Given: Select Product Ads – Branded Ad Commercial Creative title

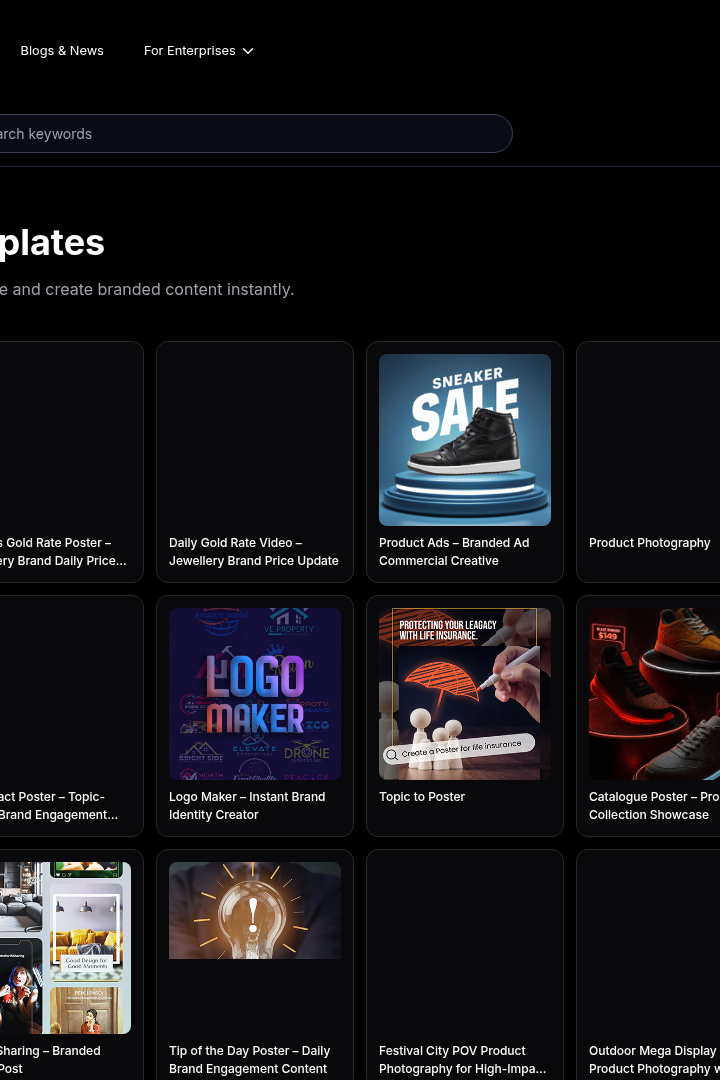Looking at the screenshot, I should [x=454, y=552].
